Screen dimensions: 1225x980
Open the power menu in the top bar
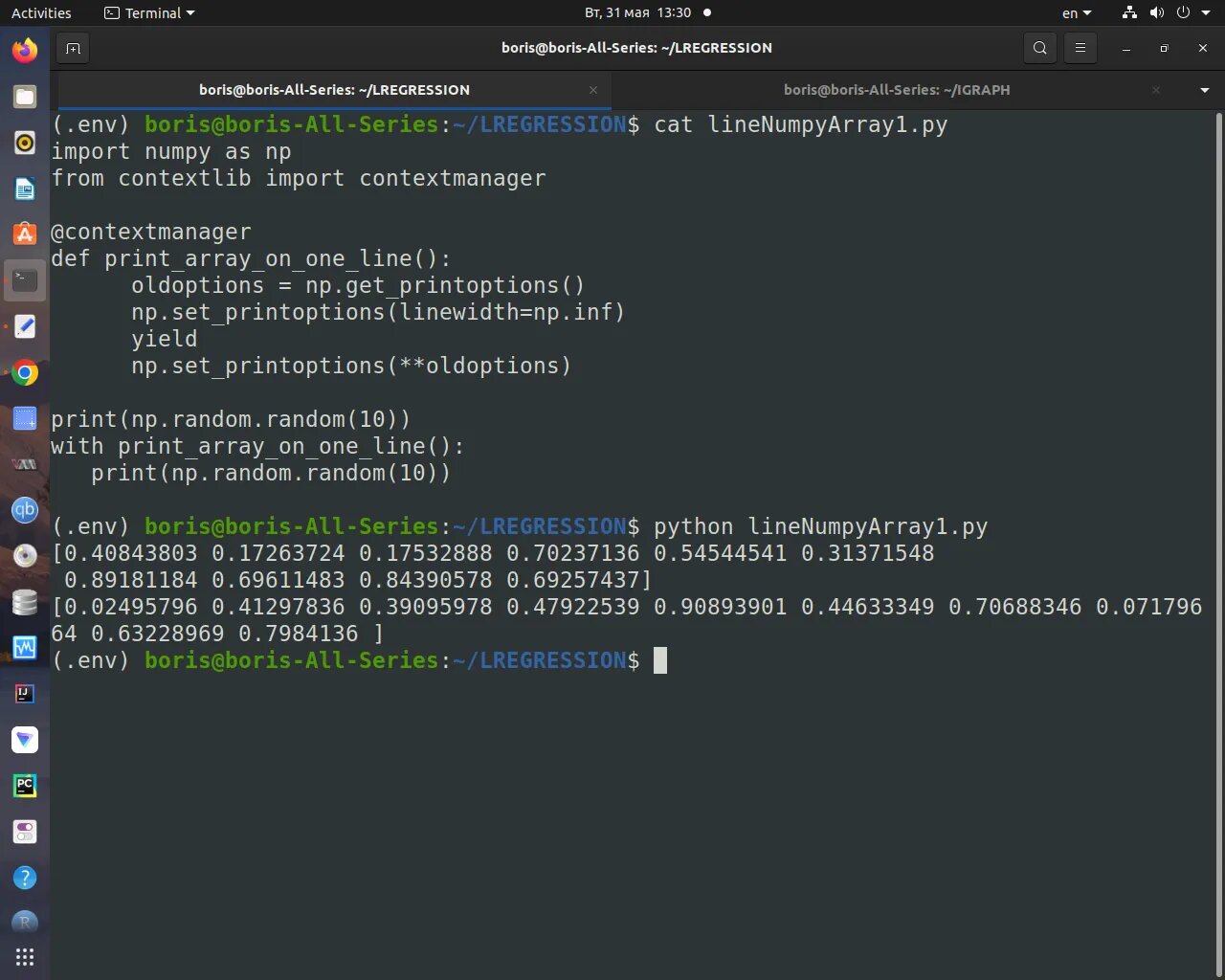(1183, 12)
